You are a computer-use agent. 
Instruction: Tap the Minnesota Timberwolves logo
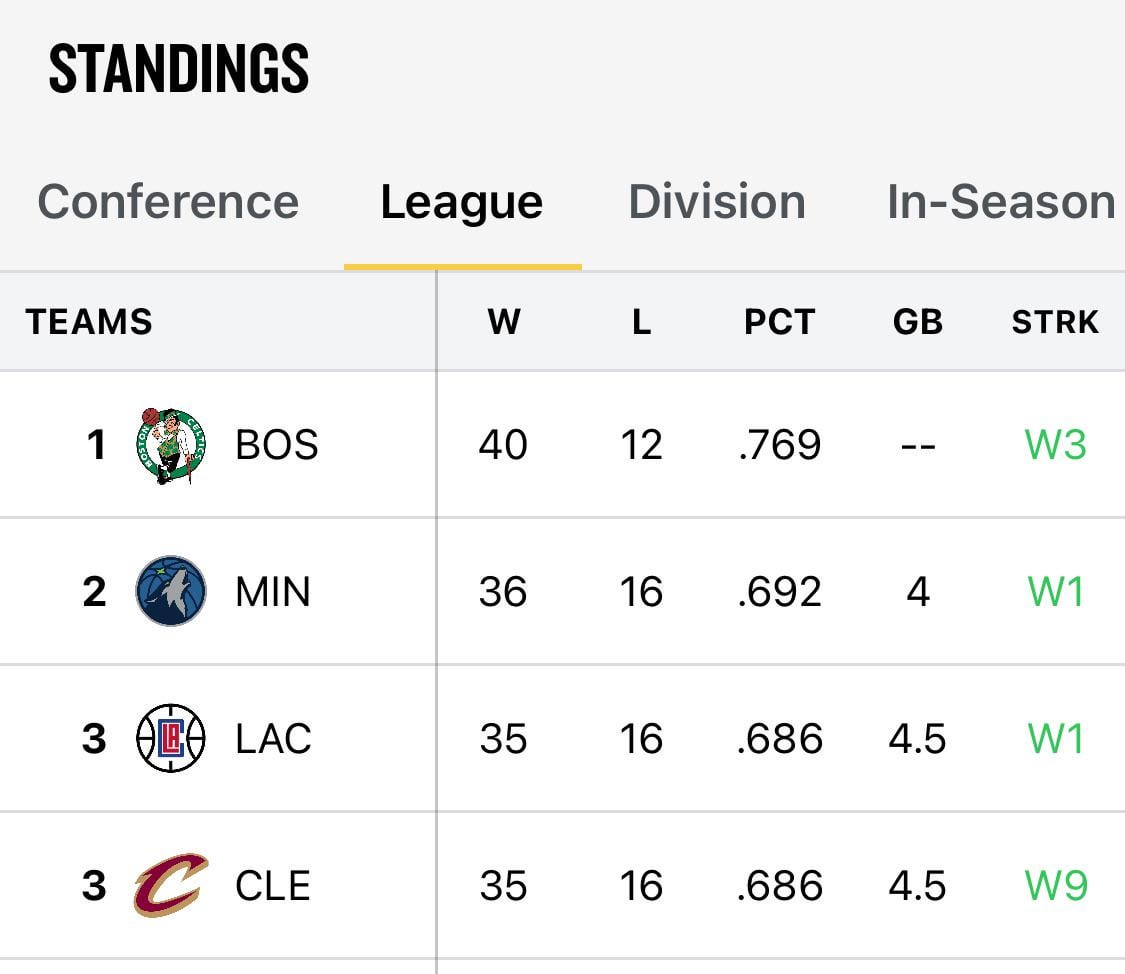tap(171, 592)
